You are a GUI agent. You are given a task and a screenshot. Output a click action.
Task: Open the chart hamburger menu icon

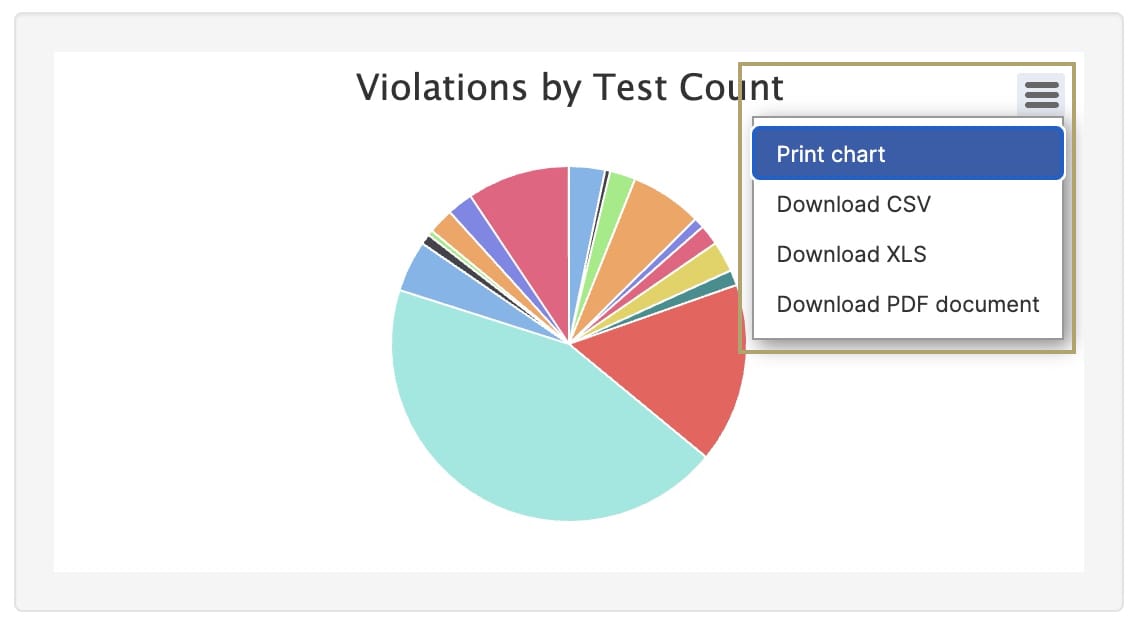tap(1041, 94)
